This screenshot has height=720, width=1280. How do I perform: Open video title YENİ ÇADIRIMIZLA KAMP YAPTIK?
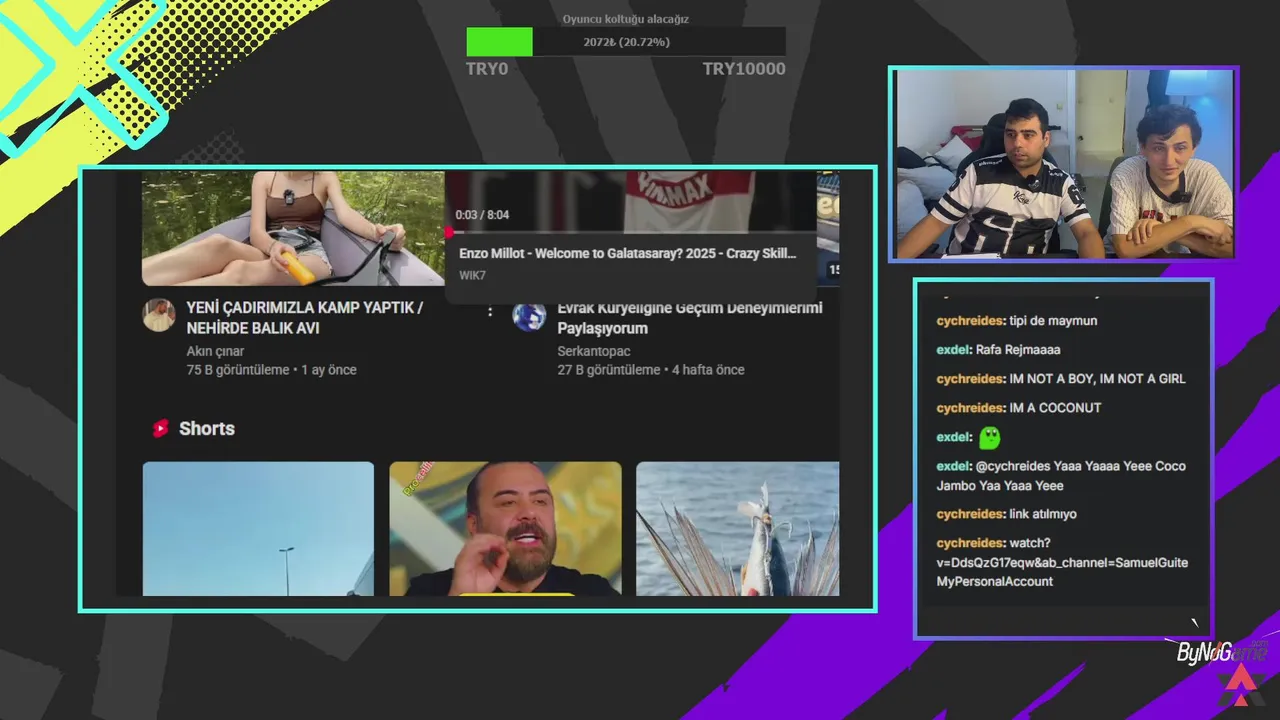[304, 318]
